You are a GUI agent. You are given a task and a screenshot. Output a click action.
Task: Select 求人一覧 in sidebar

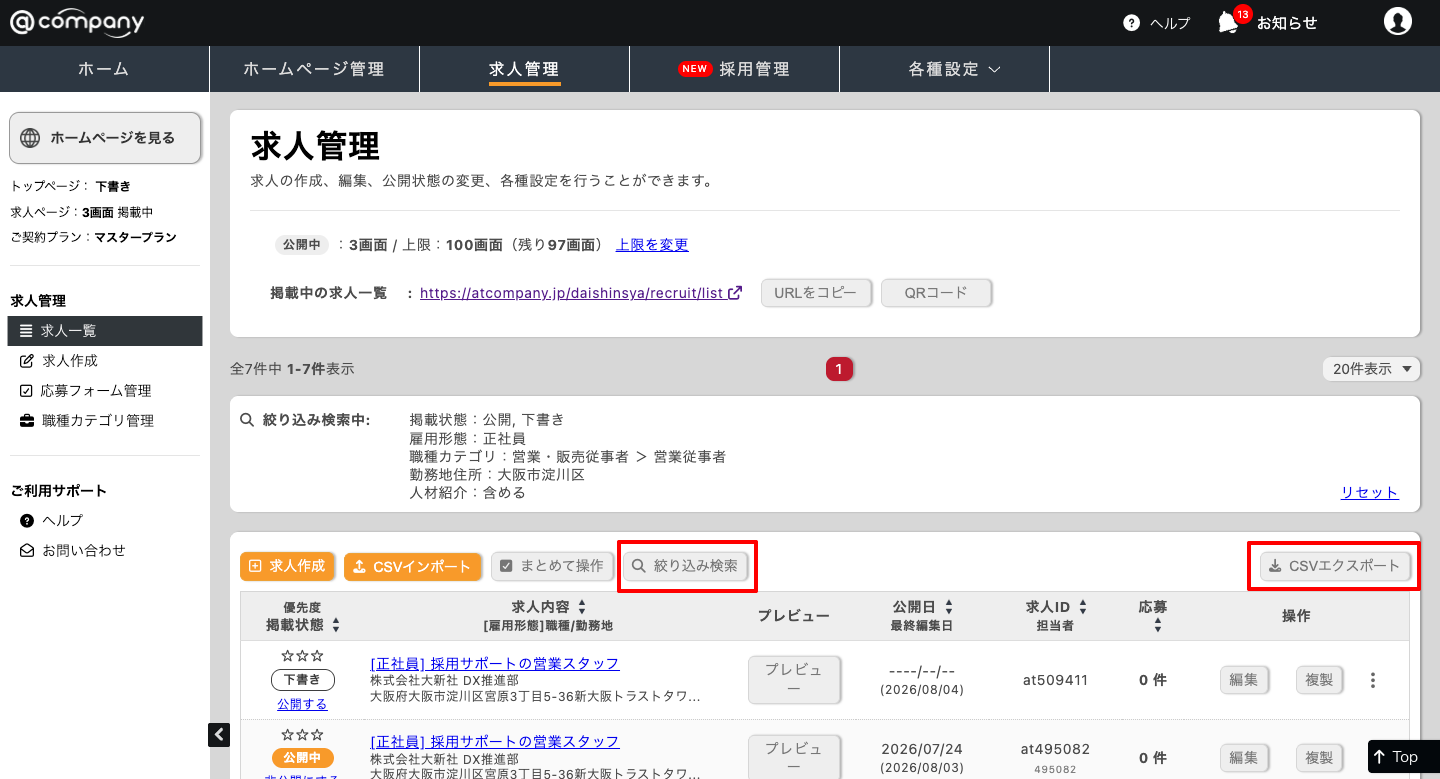tap(105, 331)
